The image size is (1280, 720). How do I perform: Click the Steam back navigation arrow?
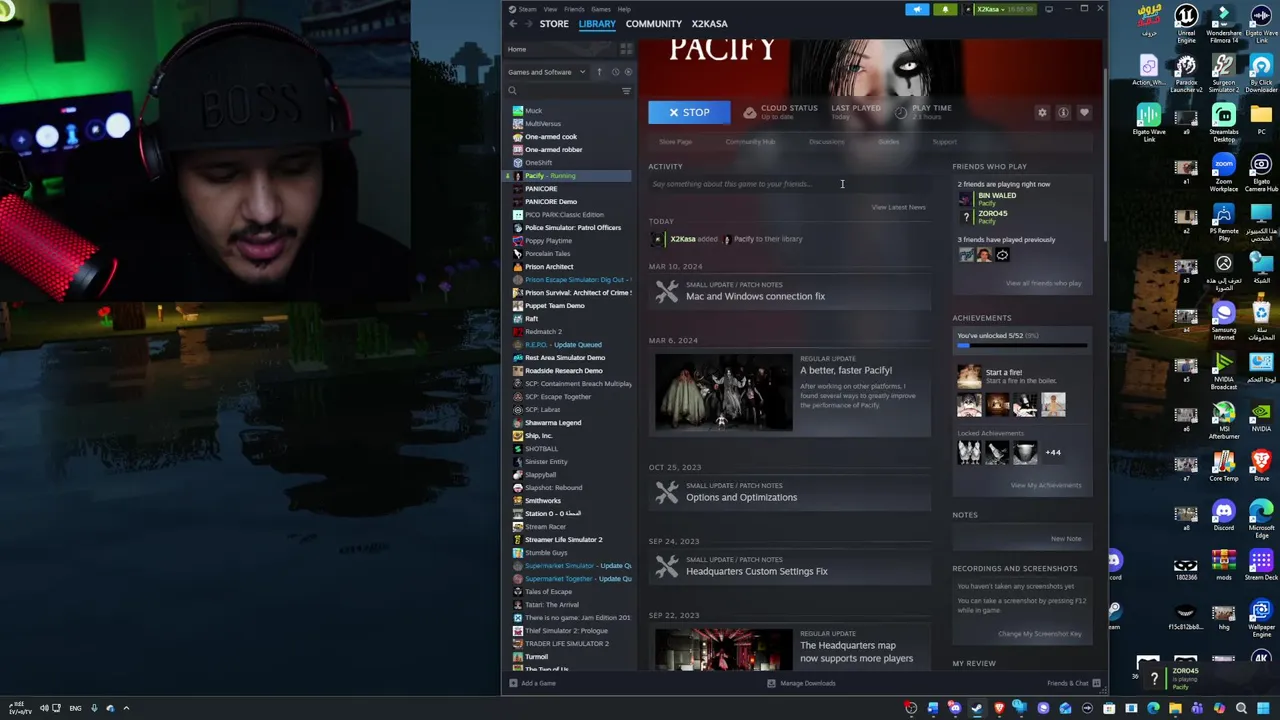(513, 24)
